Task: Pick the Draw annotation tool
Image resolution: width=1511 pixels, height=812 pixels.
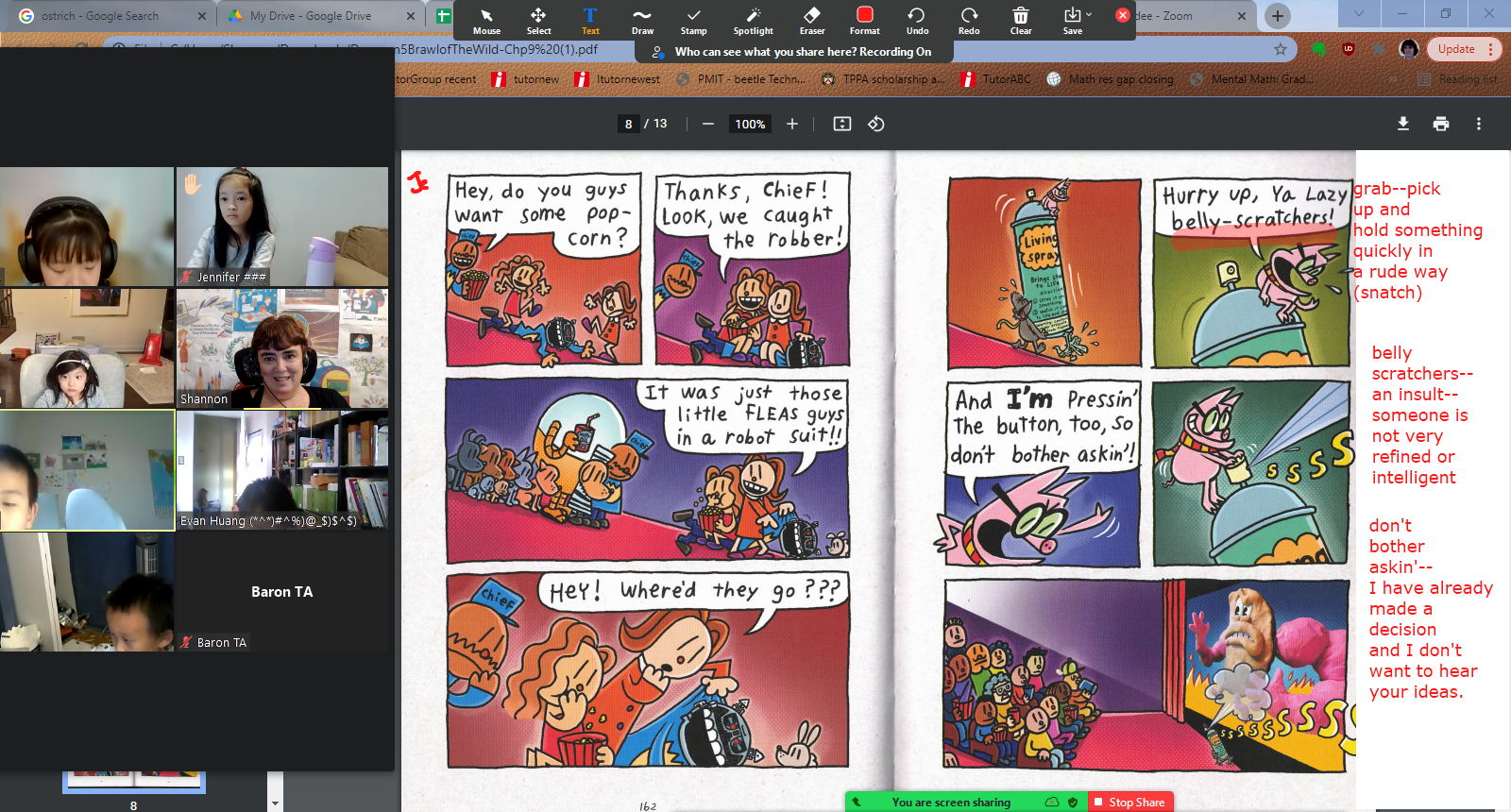Action: click(642, 21)
